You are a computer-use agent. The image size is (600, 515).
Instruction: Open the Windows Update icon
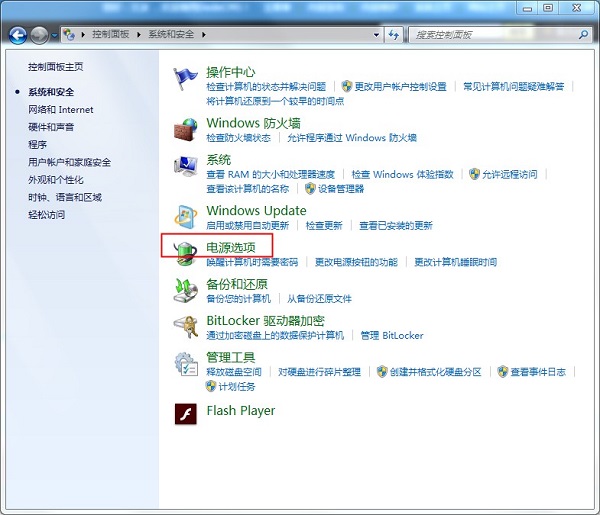tap(186, 217)
